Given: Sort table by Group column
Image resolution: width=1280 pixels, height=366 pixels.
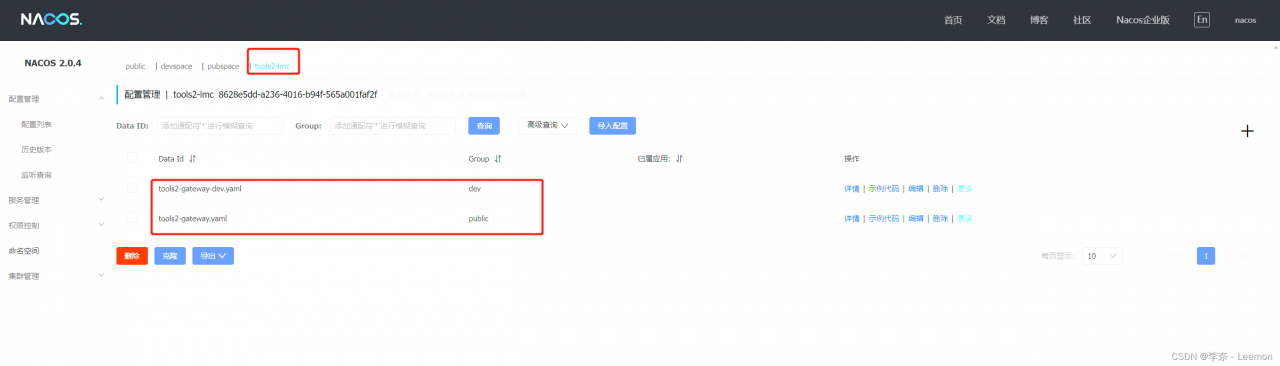Looking at the screenshot, I should tap(497, 158).
